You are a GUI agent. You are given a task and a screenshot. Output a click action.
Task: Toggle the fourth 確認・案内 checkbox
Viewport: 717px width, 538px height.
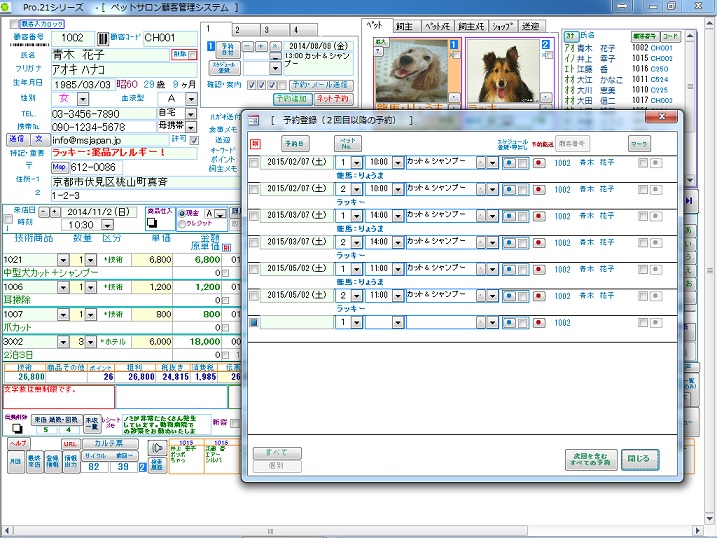[x=282, y=85]
